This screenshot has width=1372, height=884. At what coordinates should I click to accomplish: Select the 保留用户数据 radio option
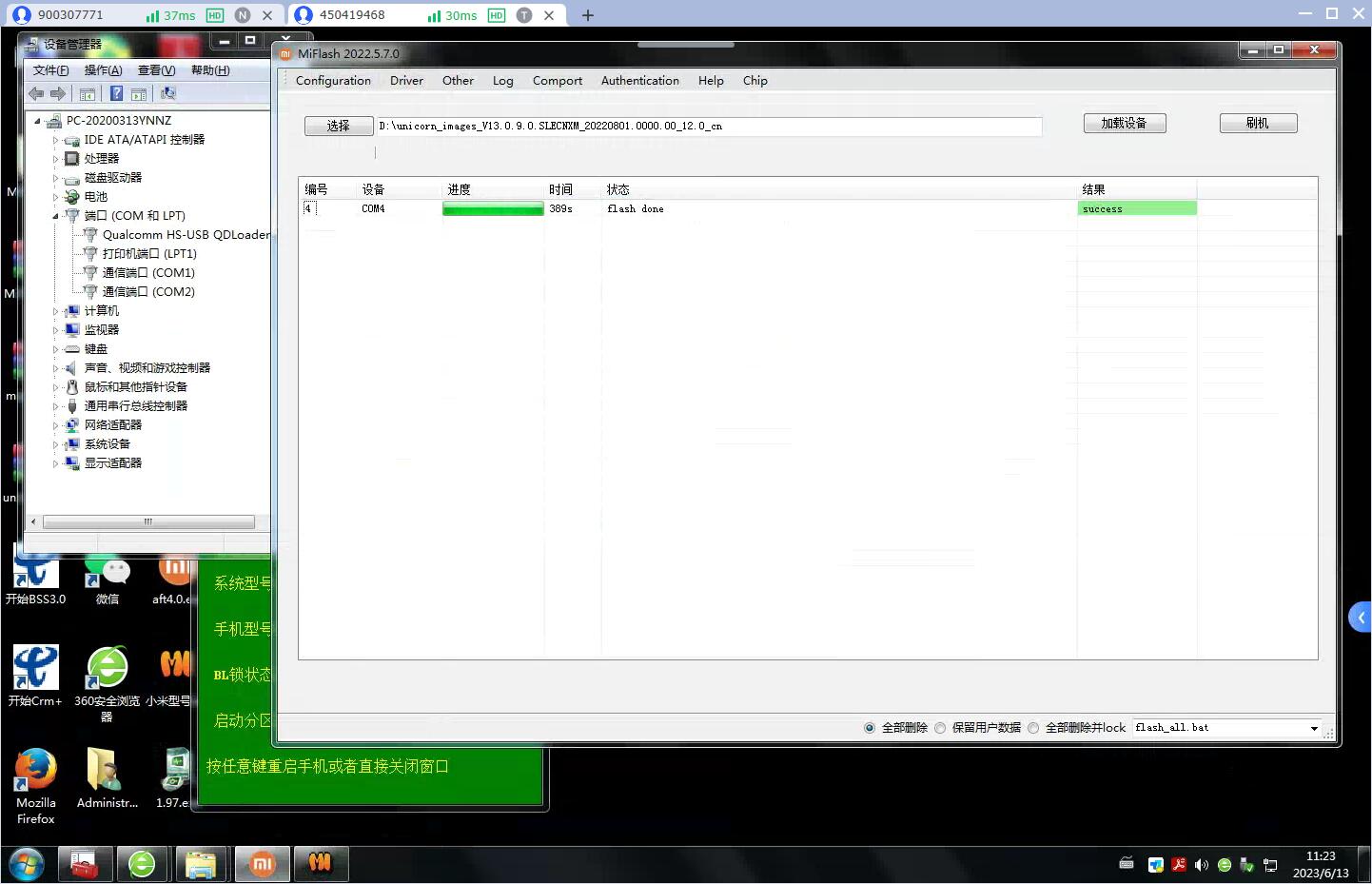940,728
